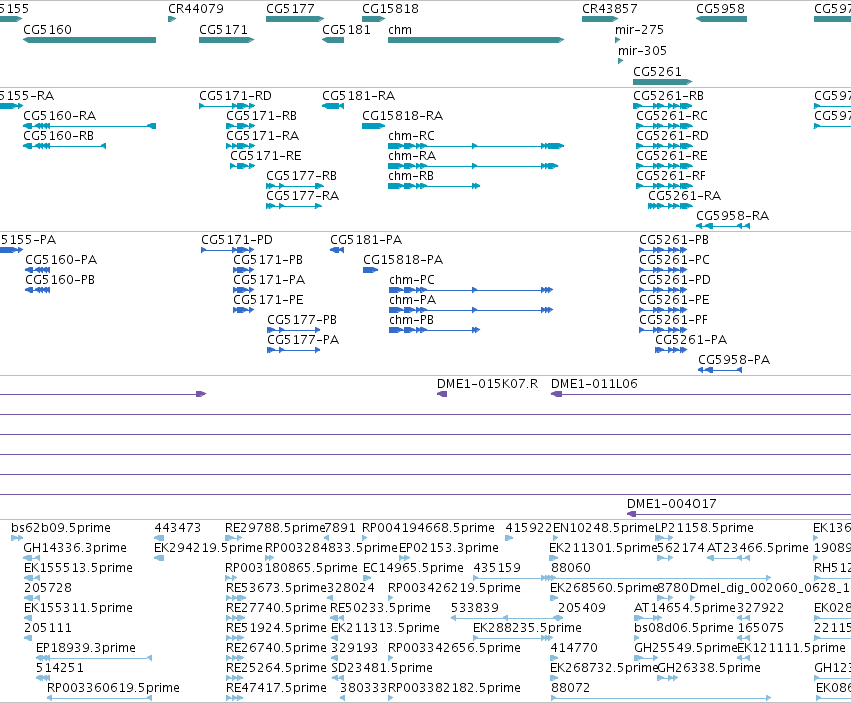The height and width of the screenshot is (703, 851).
Task: Open the CG5171 gene label
Action: click(223, 30)
